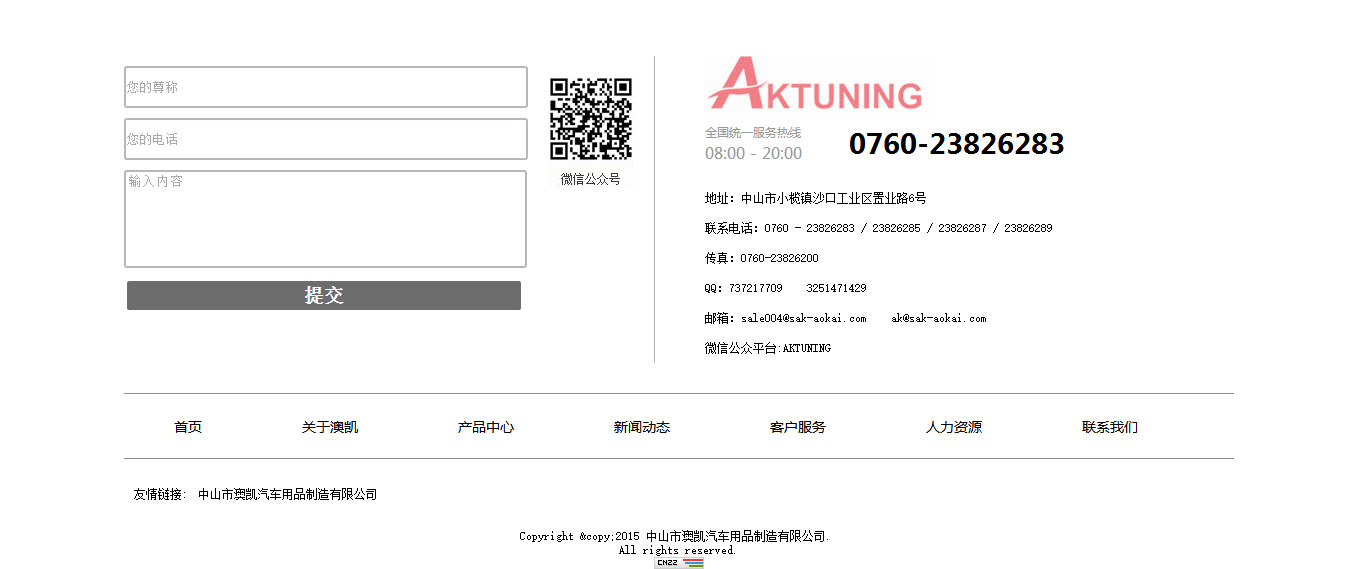Open the company link beside 友情链接
This screenshot has height=569, width=1358.
pos(287,494)
